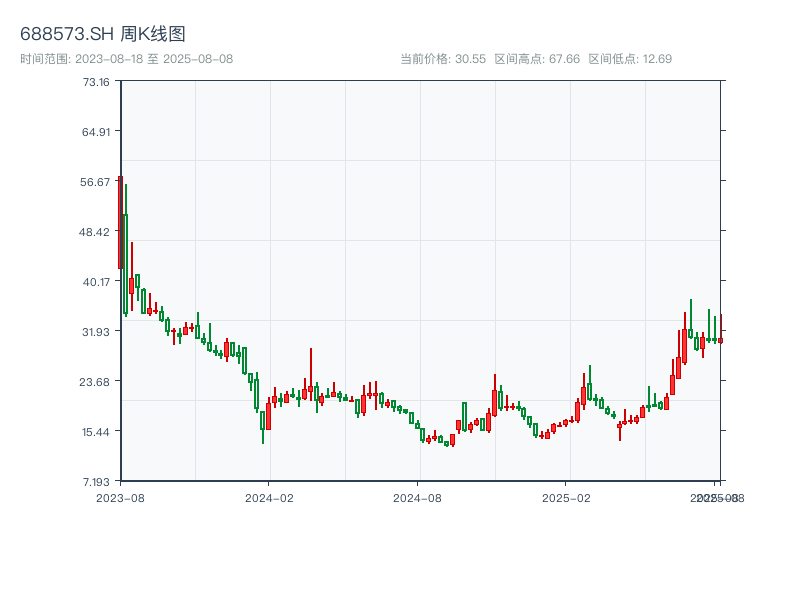Image resolution: width=800 pixels, height=600 pixels.
Task: Click the first tall red candlestick at 2023-08
Action: 120,222
